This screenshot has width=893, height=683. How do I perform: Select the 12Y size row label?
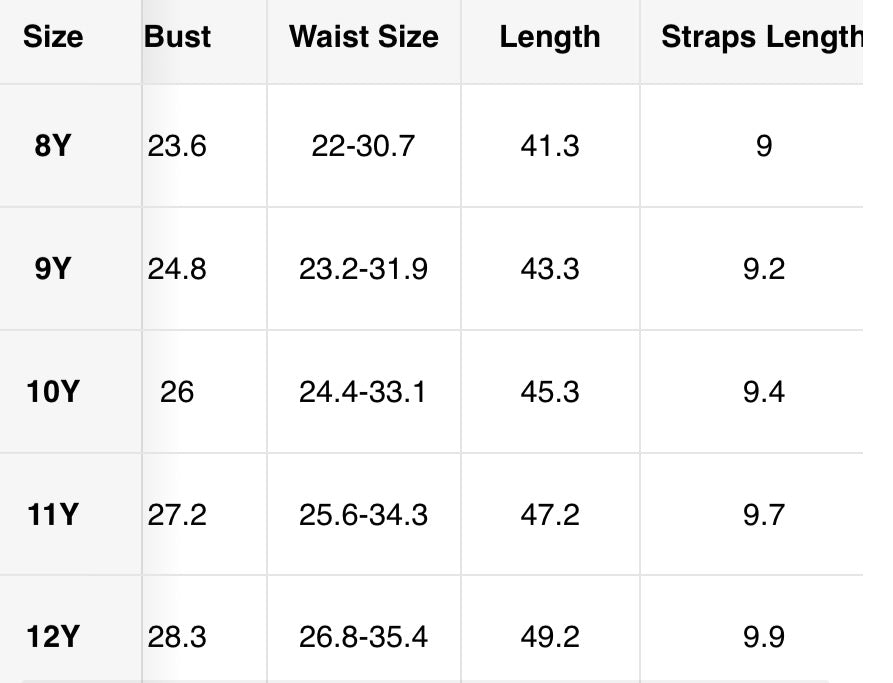pyautogui.click(x=53, y=636)
